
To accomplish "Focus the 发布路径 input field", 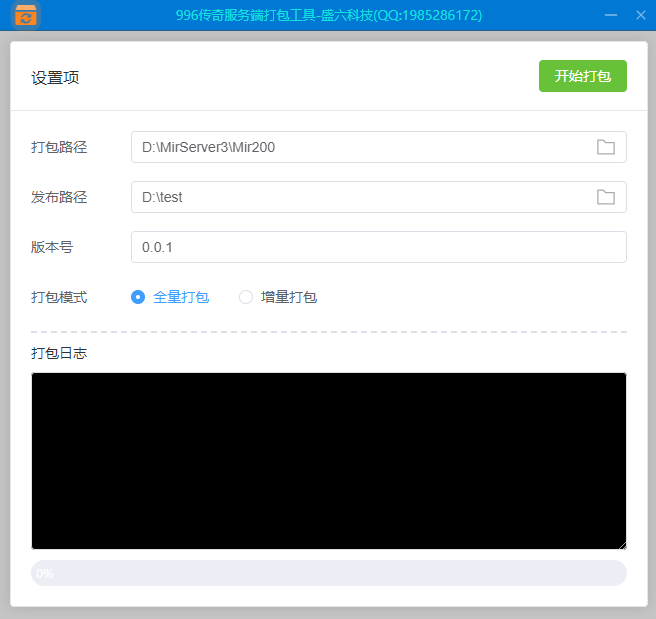I will tap(379, 197).
